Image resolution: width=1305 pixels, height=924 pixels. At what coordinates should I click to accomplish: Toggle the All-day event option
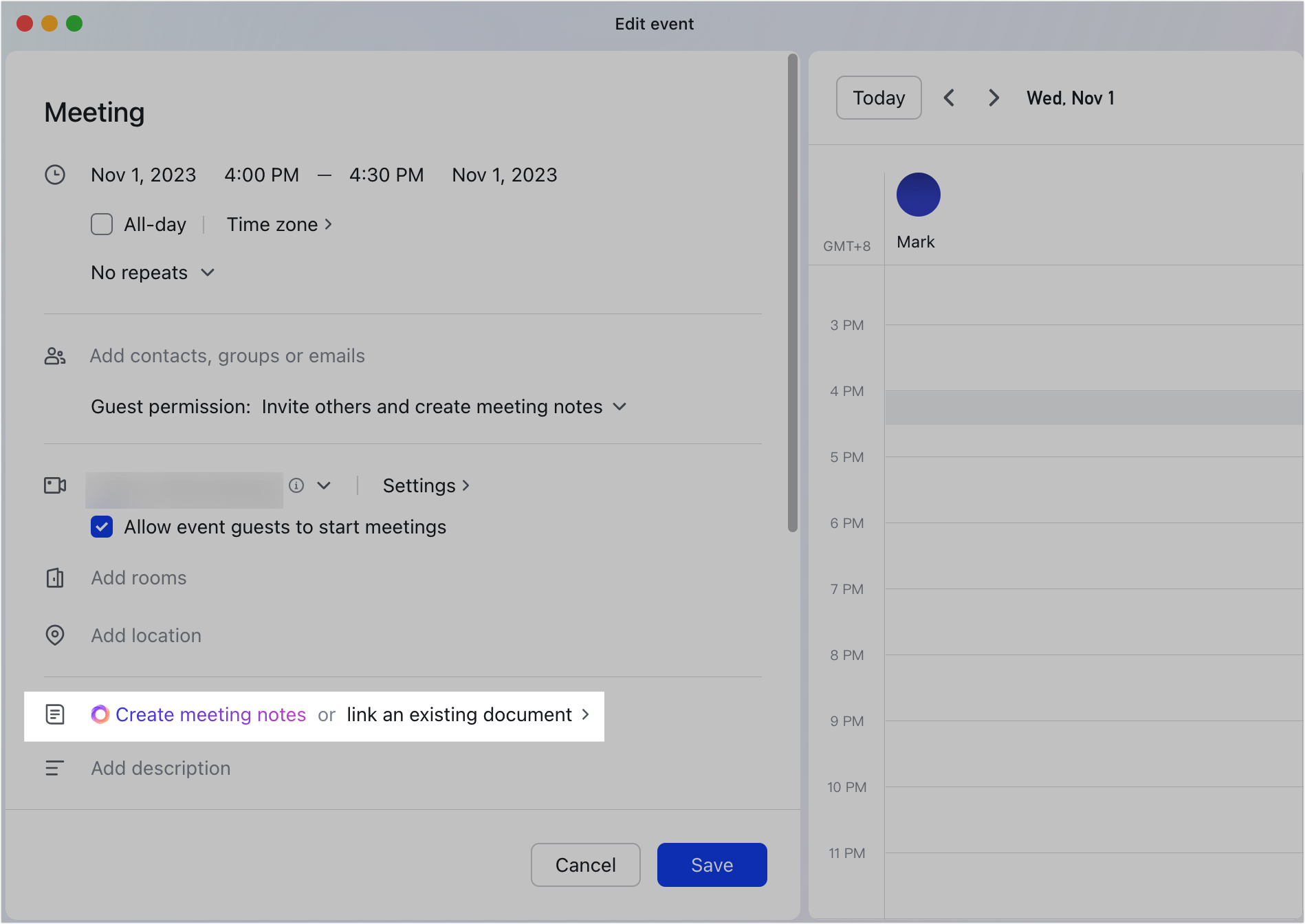pos(101,224)
